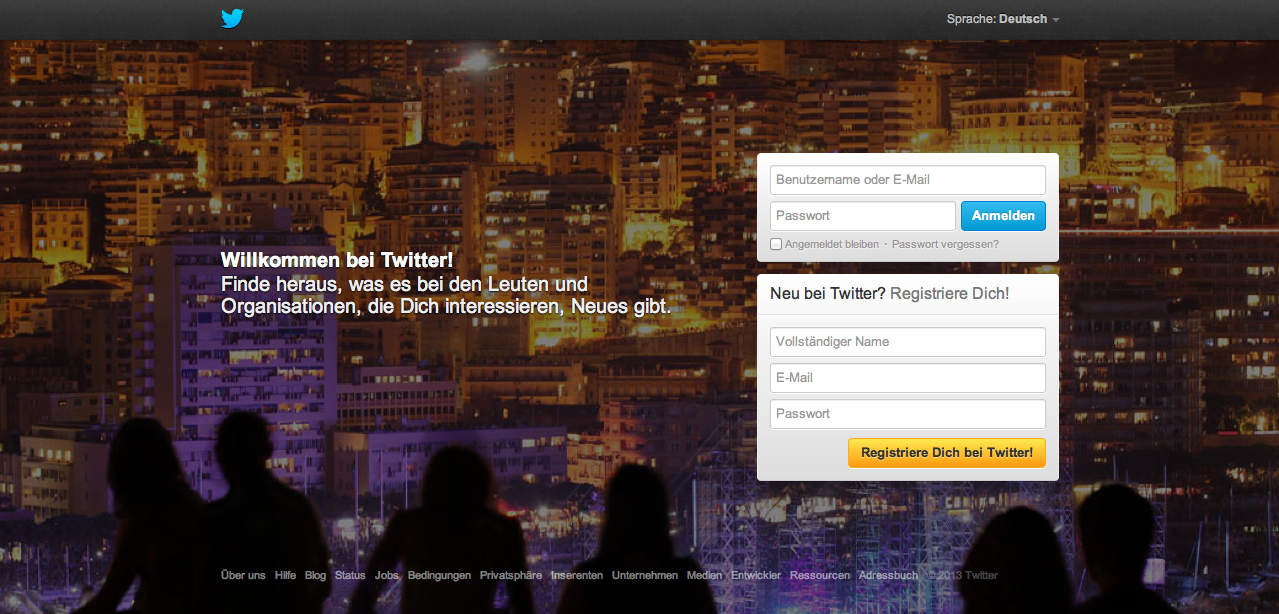
Task: Go to the Adressbuch footer link
Action: point(888,575)
